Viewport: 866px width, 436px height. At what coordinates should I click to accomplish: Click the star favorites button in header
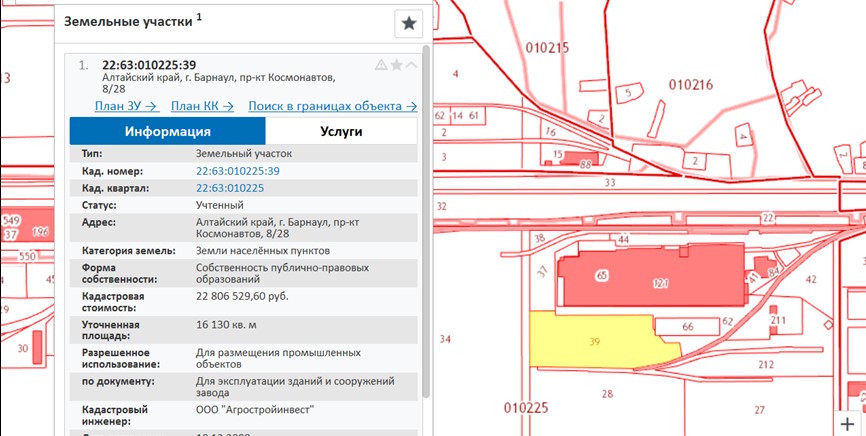(x=409, y=24)
